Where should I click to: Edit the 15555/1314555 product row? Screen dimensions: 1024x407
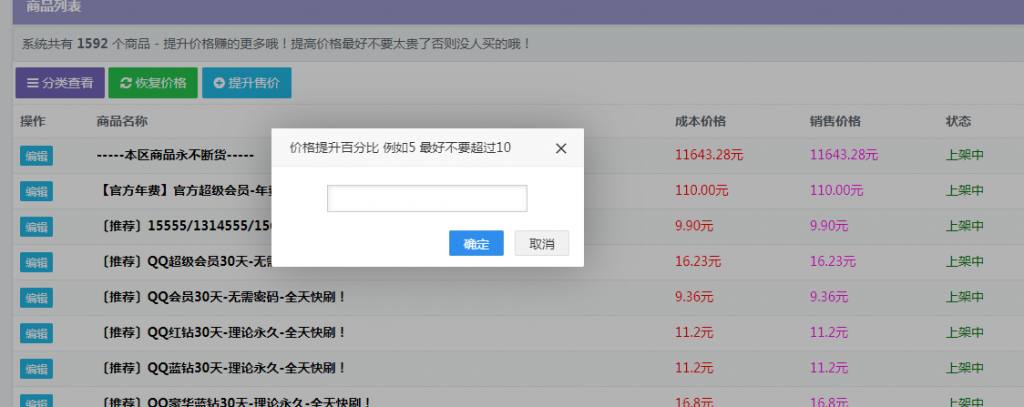[36, 226]
